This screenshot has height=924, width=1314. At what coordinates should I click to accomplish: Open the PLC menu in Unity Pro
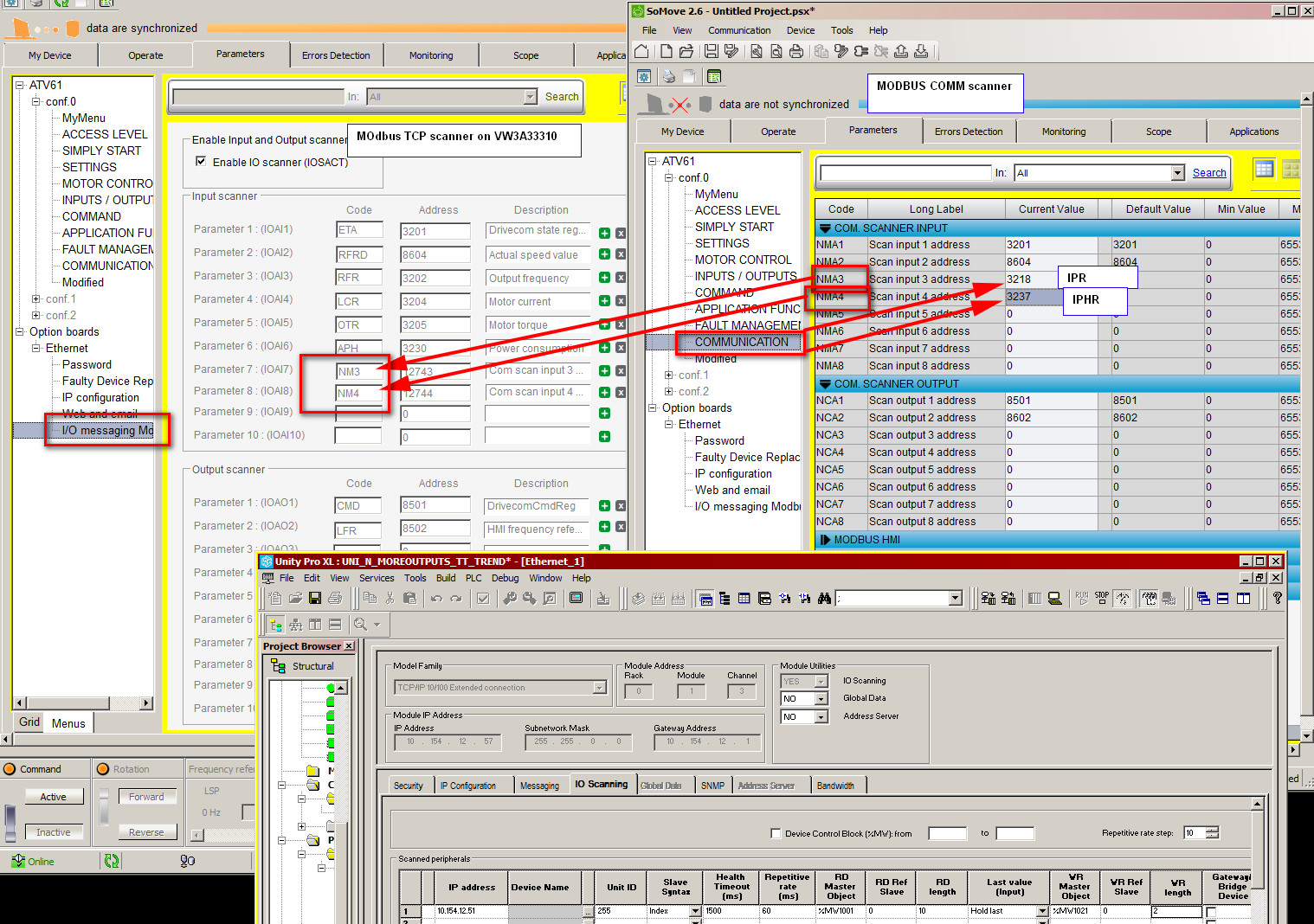click(473, 578)
